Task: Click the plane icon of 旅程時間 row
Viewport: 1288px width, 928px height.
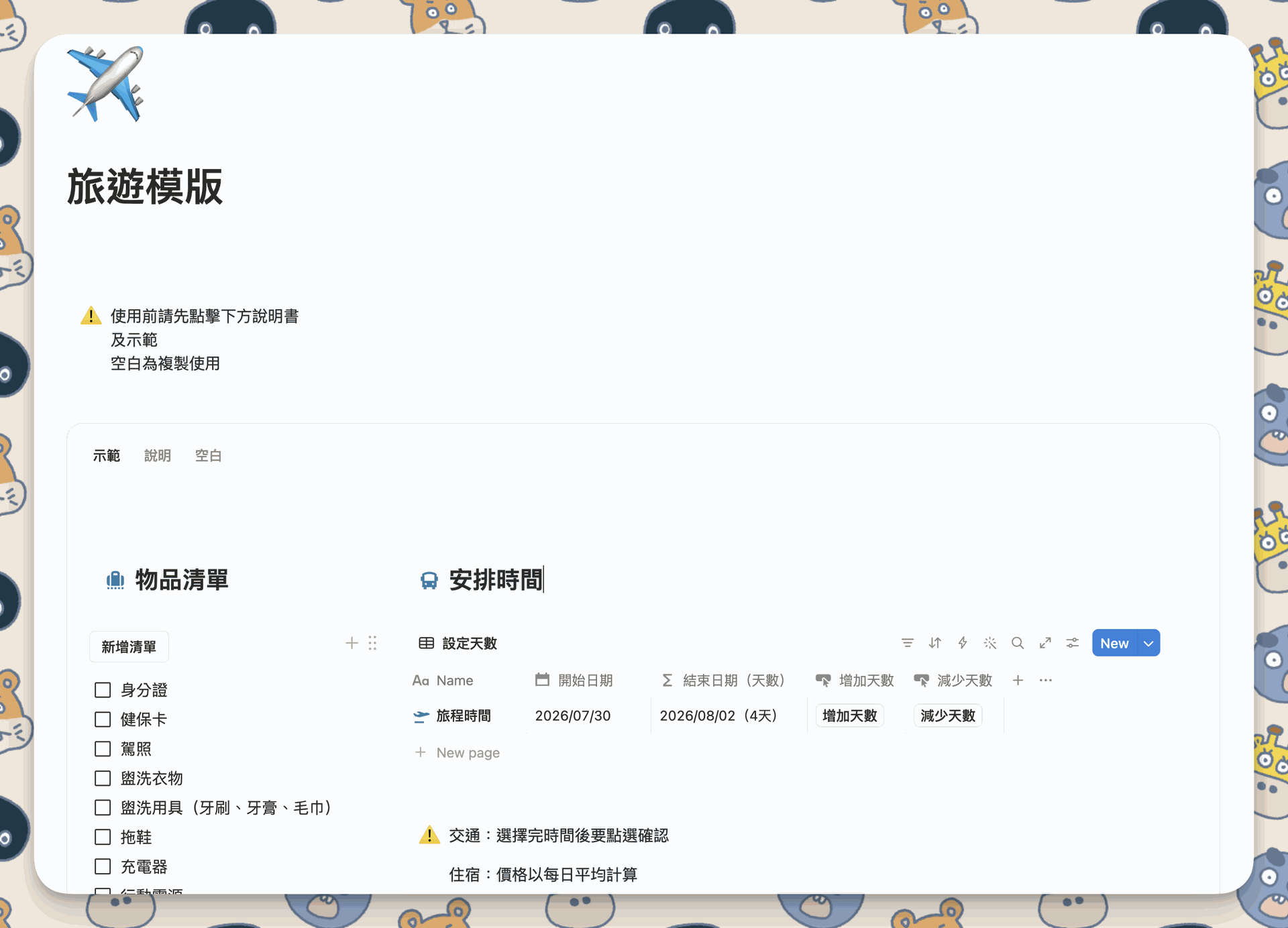Action: coord(421,716)
